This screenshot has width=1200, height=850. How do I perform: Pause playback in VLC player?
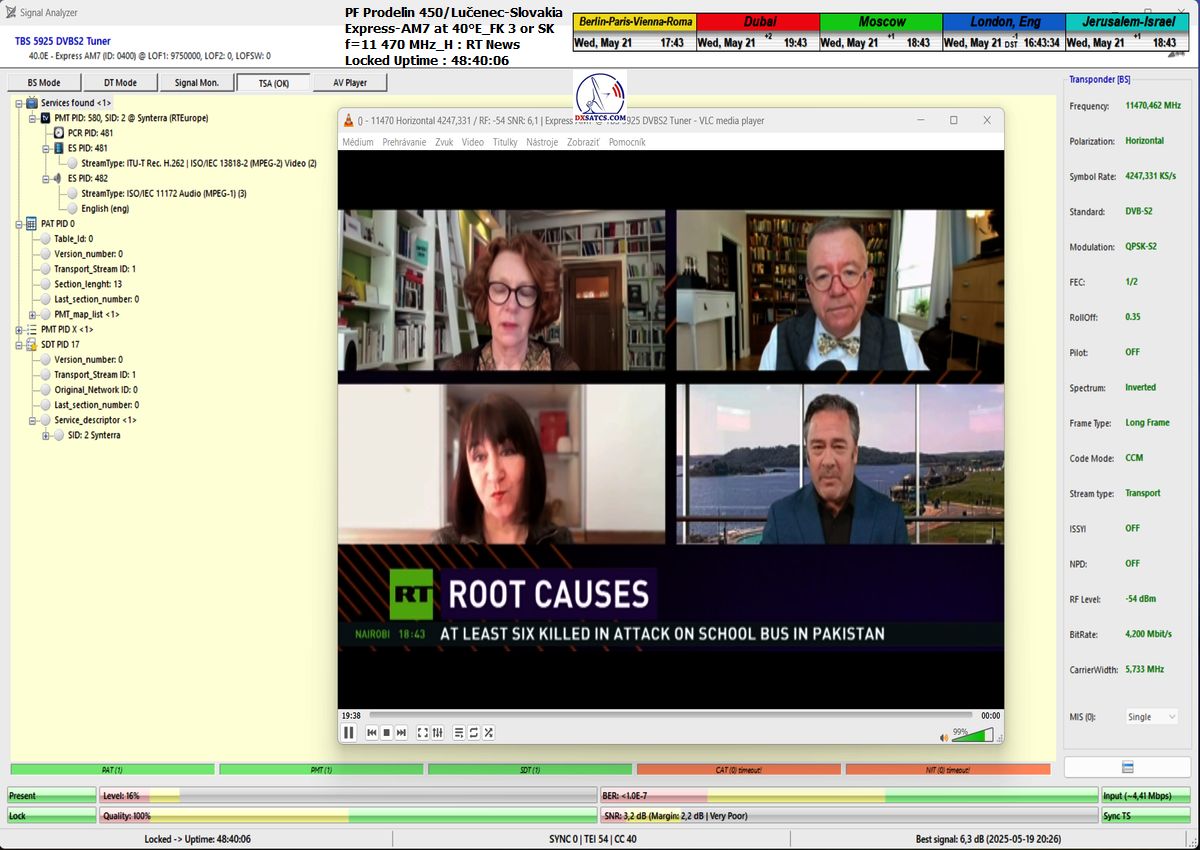[x=349, y=733]
